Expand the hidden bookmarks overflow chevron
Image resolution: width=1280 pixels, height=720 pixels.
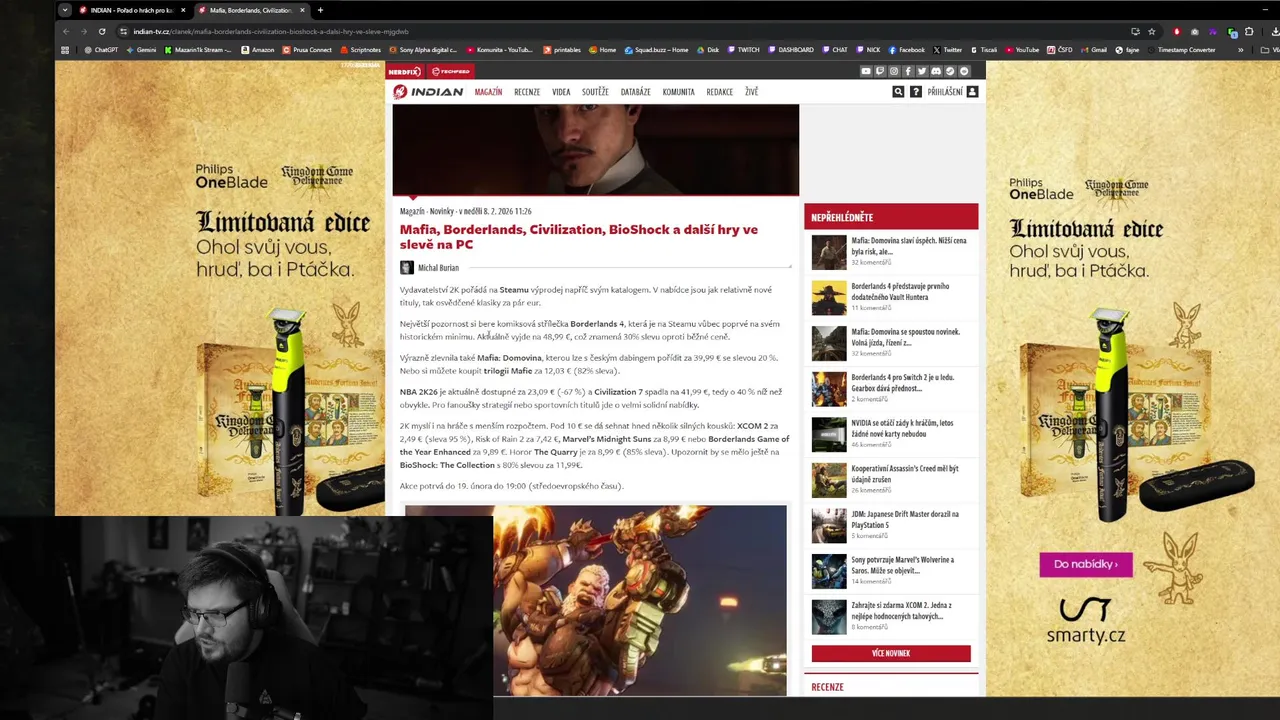click(x=1241, y=50)
